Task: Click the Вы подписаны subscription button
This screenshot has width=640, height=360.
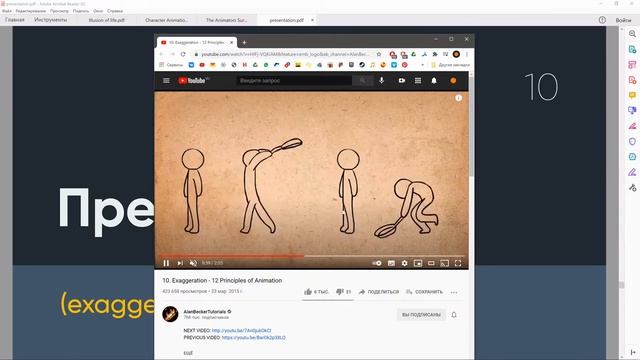Action: tap(421, 315)
